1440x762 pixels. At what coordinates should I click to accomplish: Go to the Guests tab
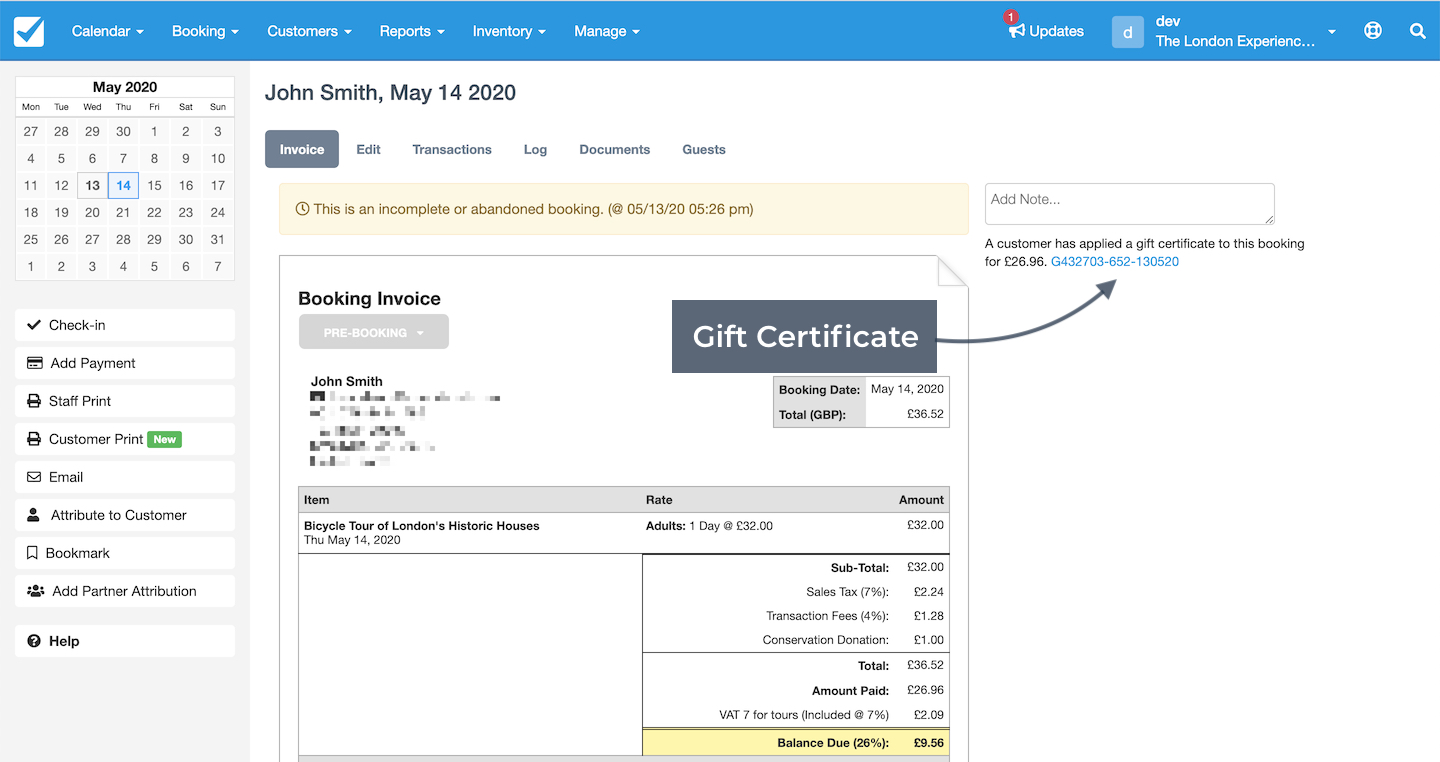click(704, 149)
